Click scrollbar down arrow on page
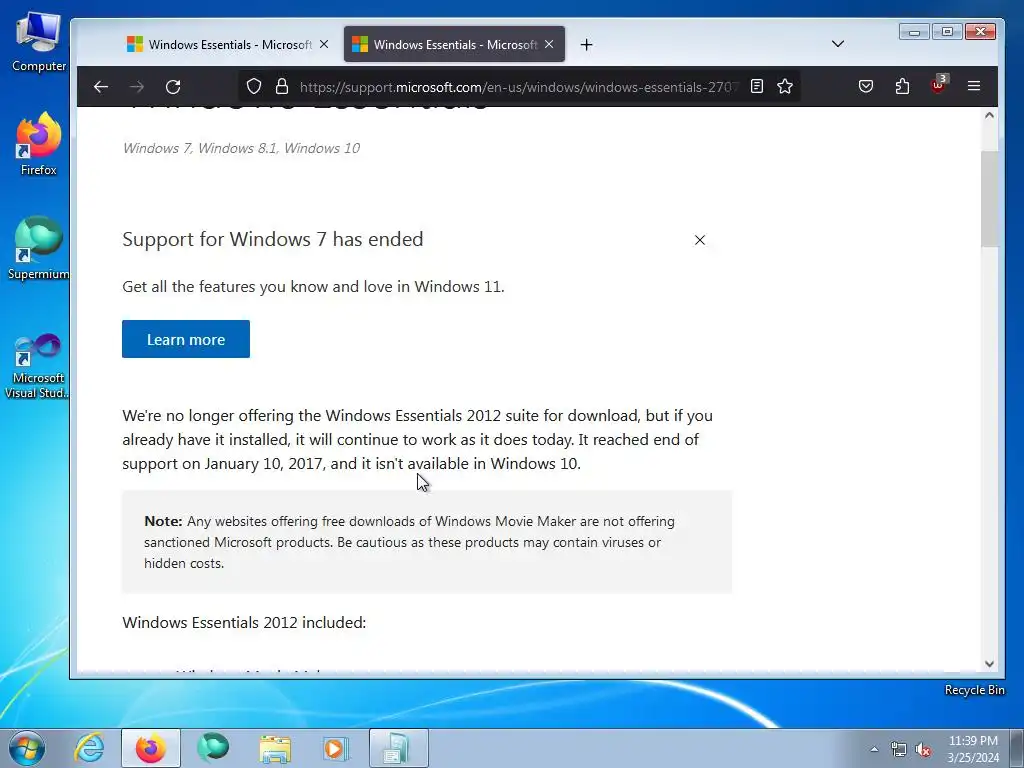The height and width of the screenshot is (768, 1024). pyautogui.click(x=989, y=664)
